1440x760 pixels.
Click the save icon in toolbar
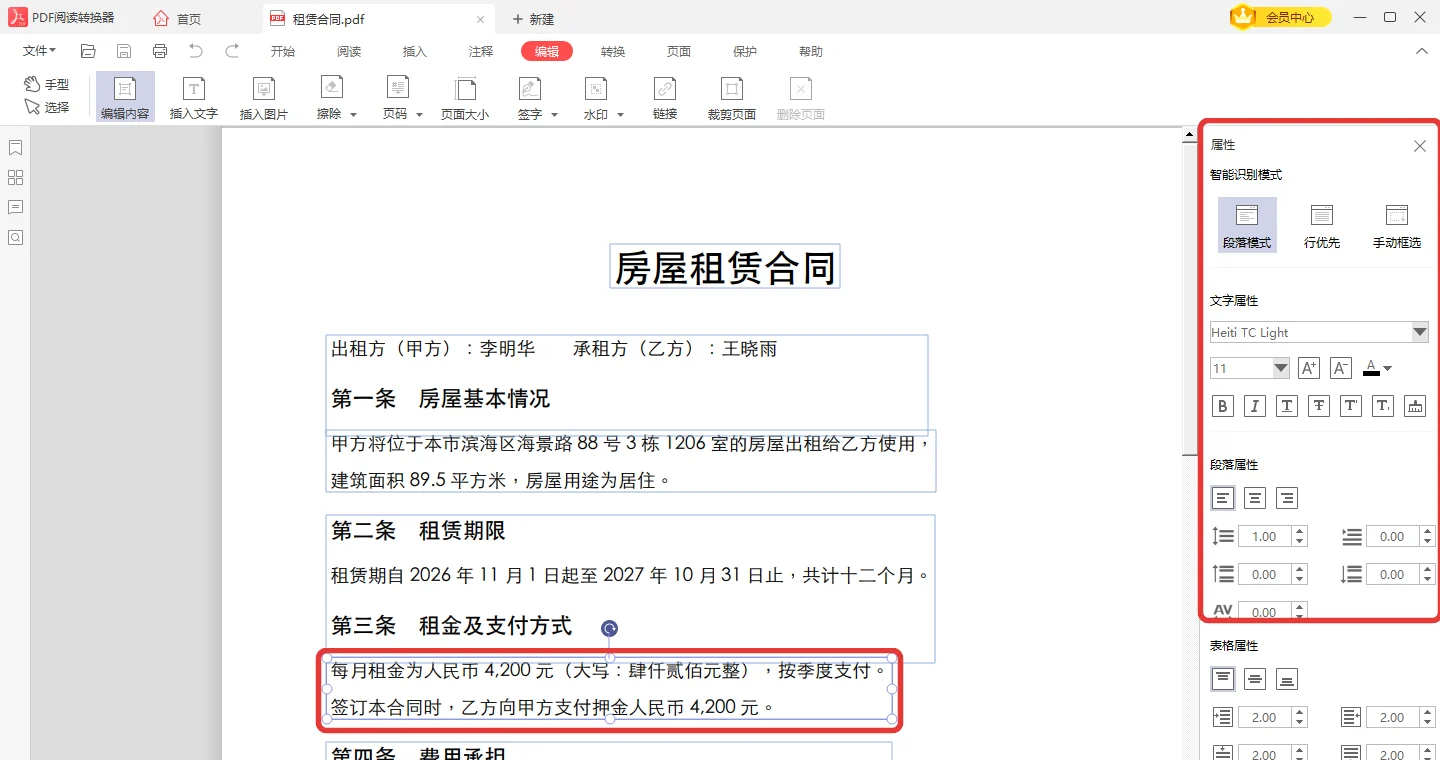click(x=124, y=51)
